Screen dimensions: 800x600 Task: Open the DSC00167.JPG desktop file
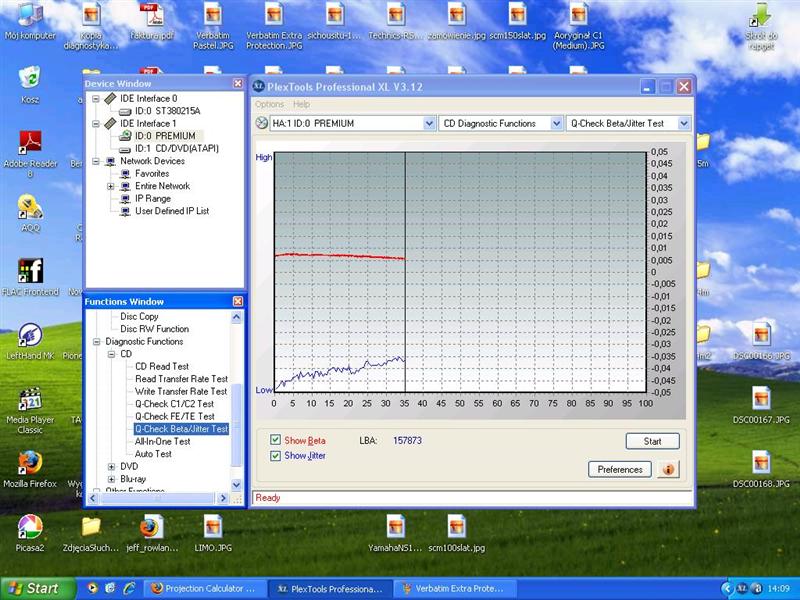[761, 399]
